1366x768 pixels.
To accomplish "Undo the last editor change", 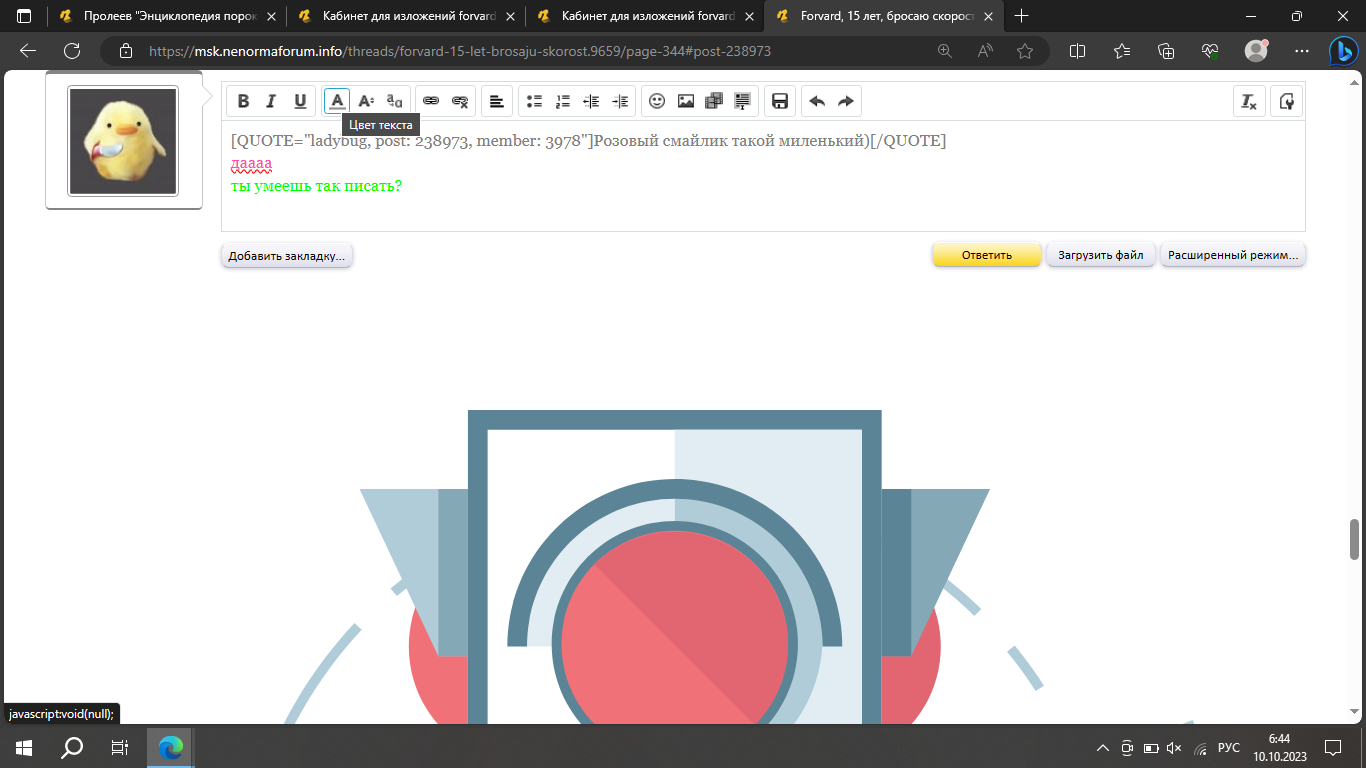I will pos(817,101).
